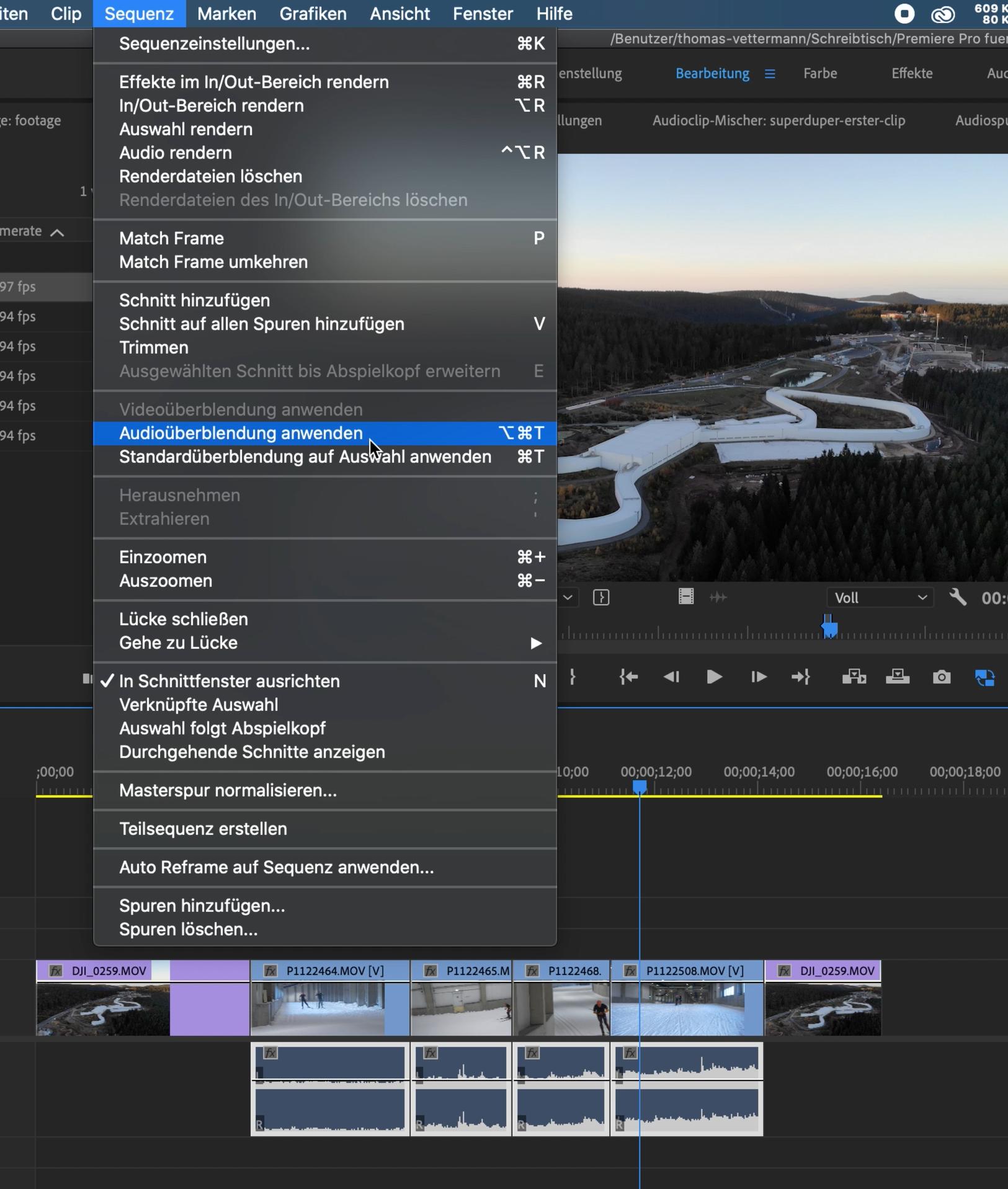Toggle the blue comparison view button
This screenshot has height=1189, width=1008.
coord(984,677)
